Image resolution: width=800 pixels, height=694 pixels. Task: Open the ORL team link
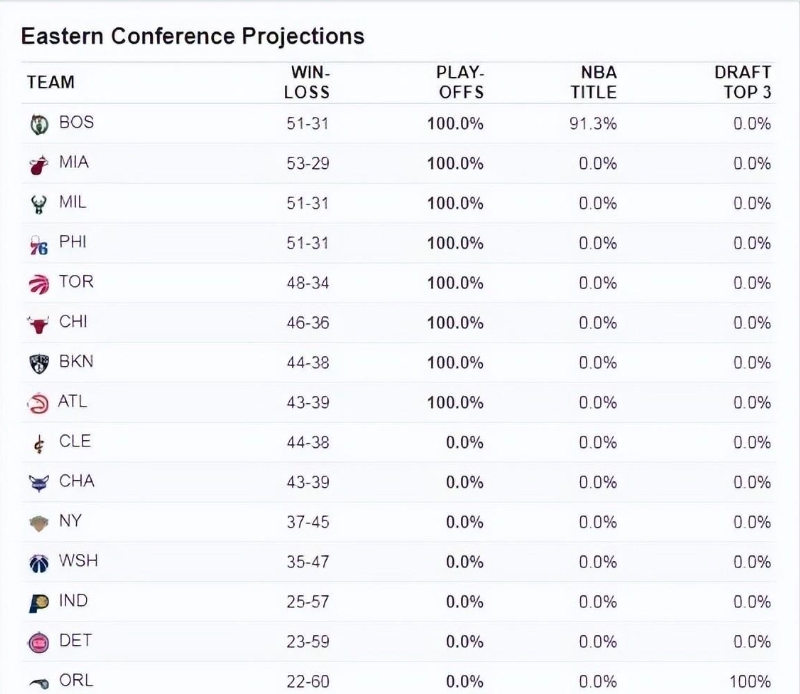[76, 680]
